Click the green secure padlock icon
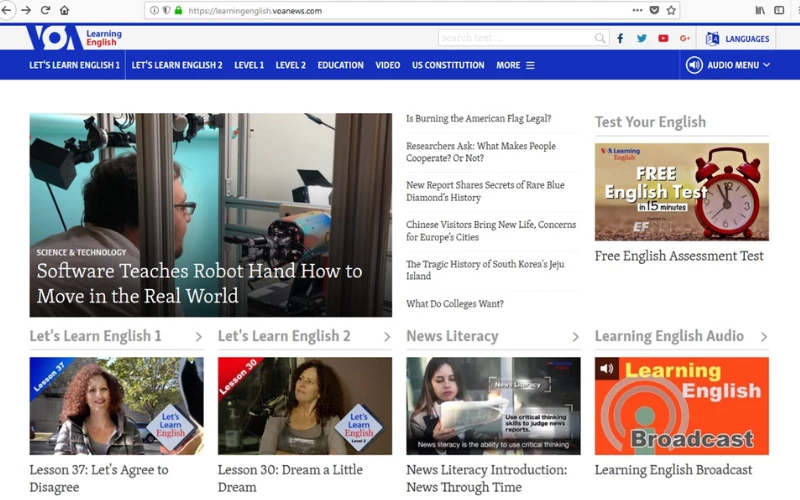 [x=179, y=10]
